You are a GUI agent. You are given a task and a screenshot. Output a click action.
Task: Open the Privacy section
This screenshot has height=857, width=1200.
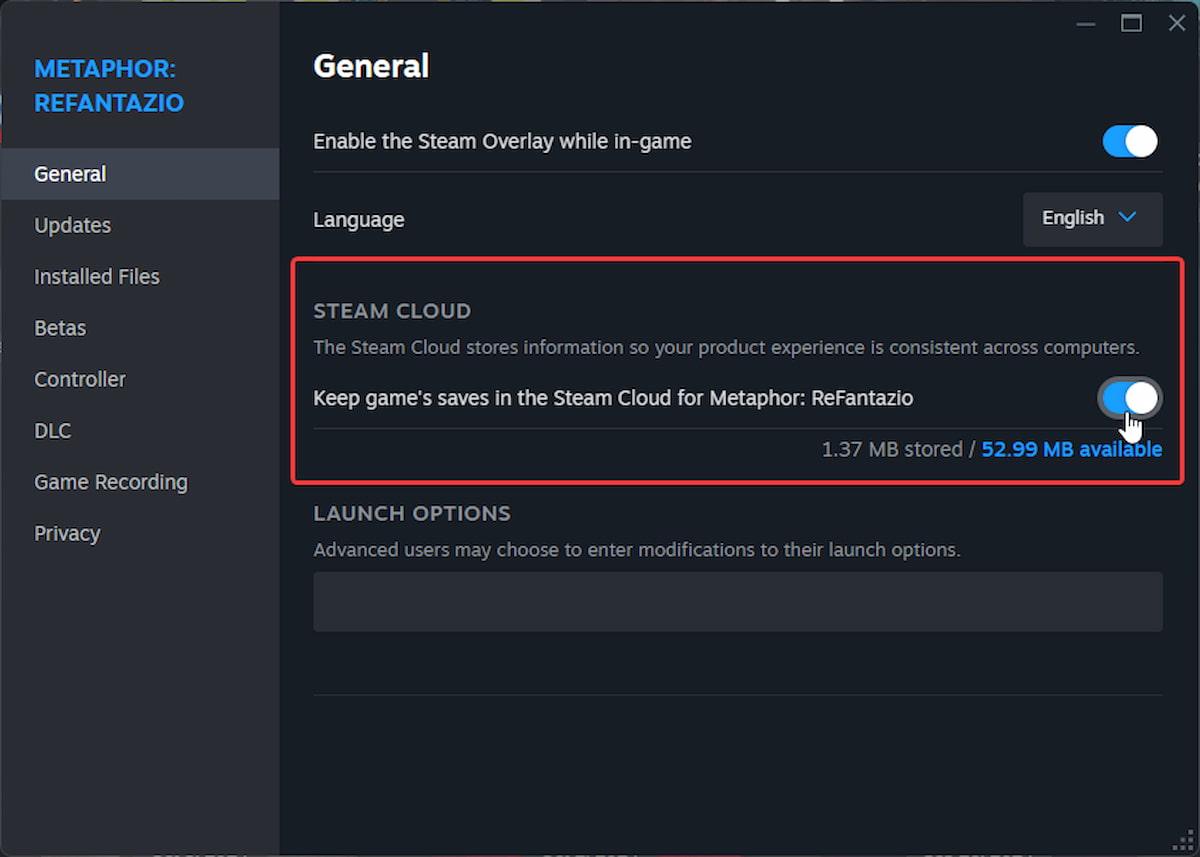(x=67, y=533)
